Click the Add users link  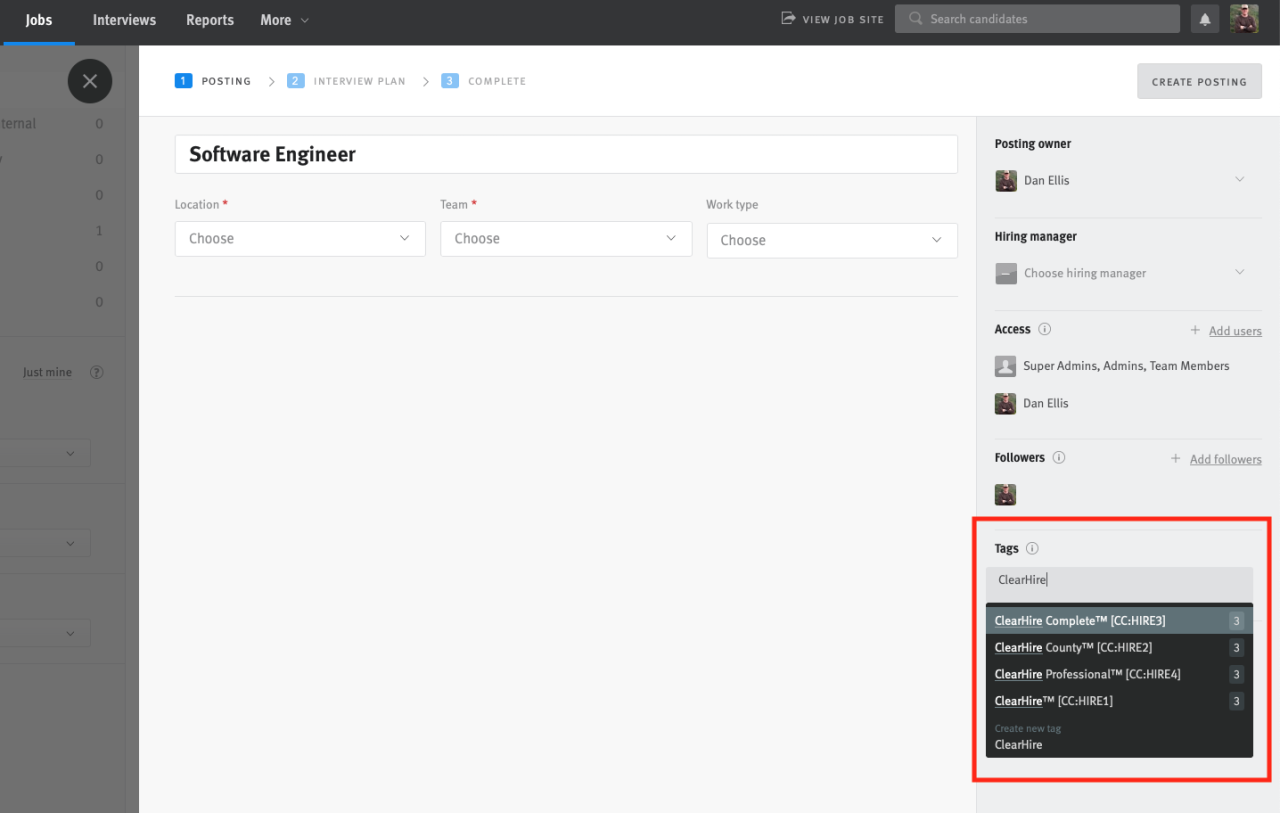coord(1235,331)
